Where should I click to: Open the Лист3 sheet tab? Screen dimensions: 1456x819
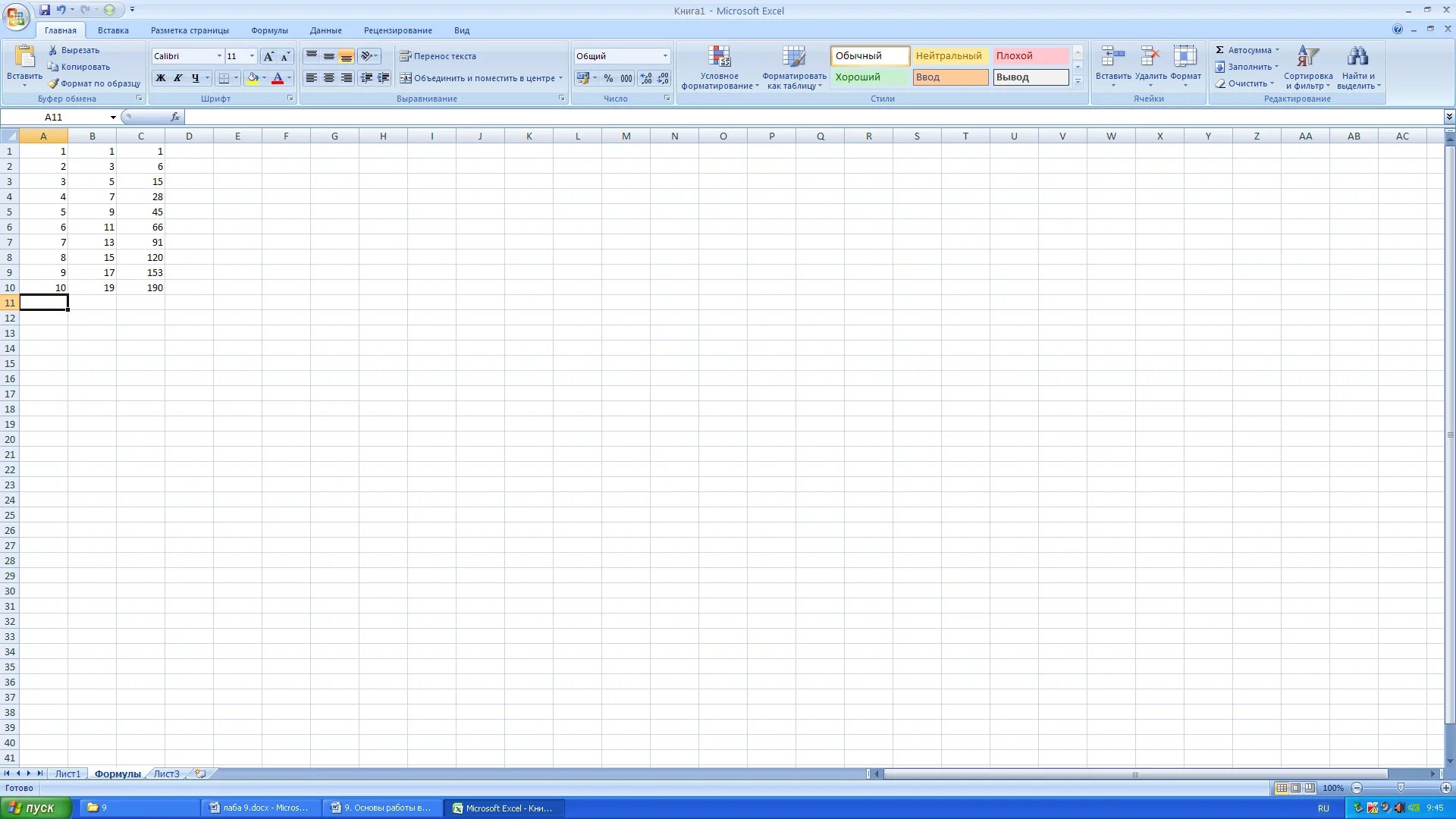[166, 774]
